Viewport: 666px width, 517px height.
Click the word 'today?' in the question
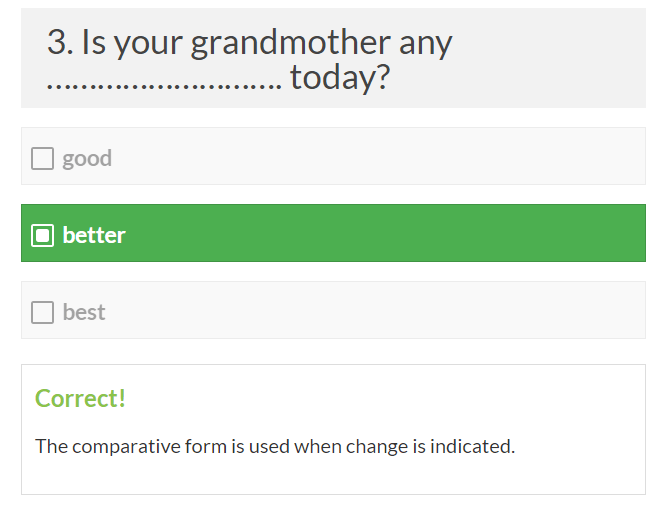coord(339,78)
